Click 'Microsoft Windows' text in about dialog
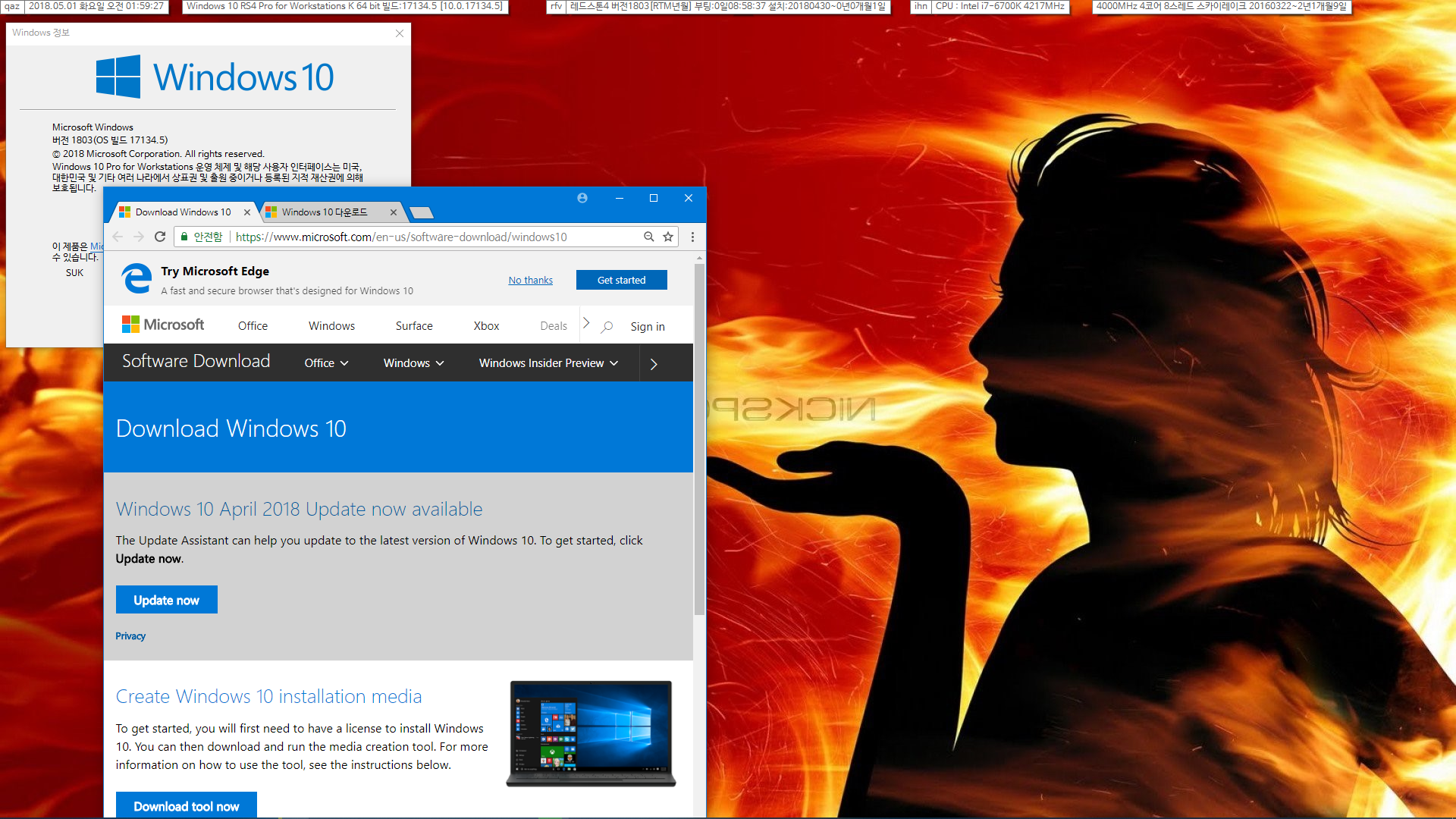The image size is (1456, 819). [x=93, y=127]
